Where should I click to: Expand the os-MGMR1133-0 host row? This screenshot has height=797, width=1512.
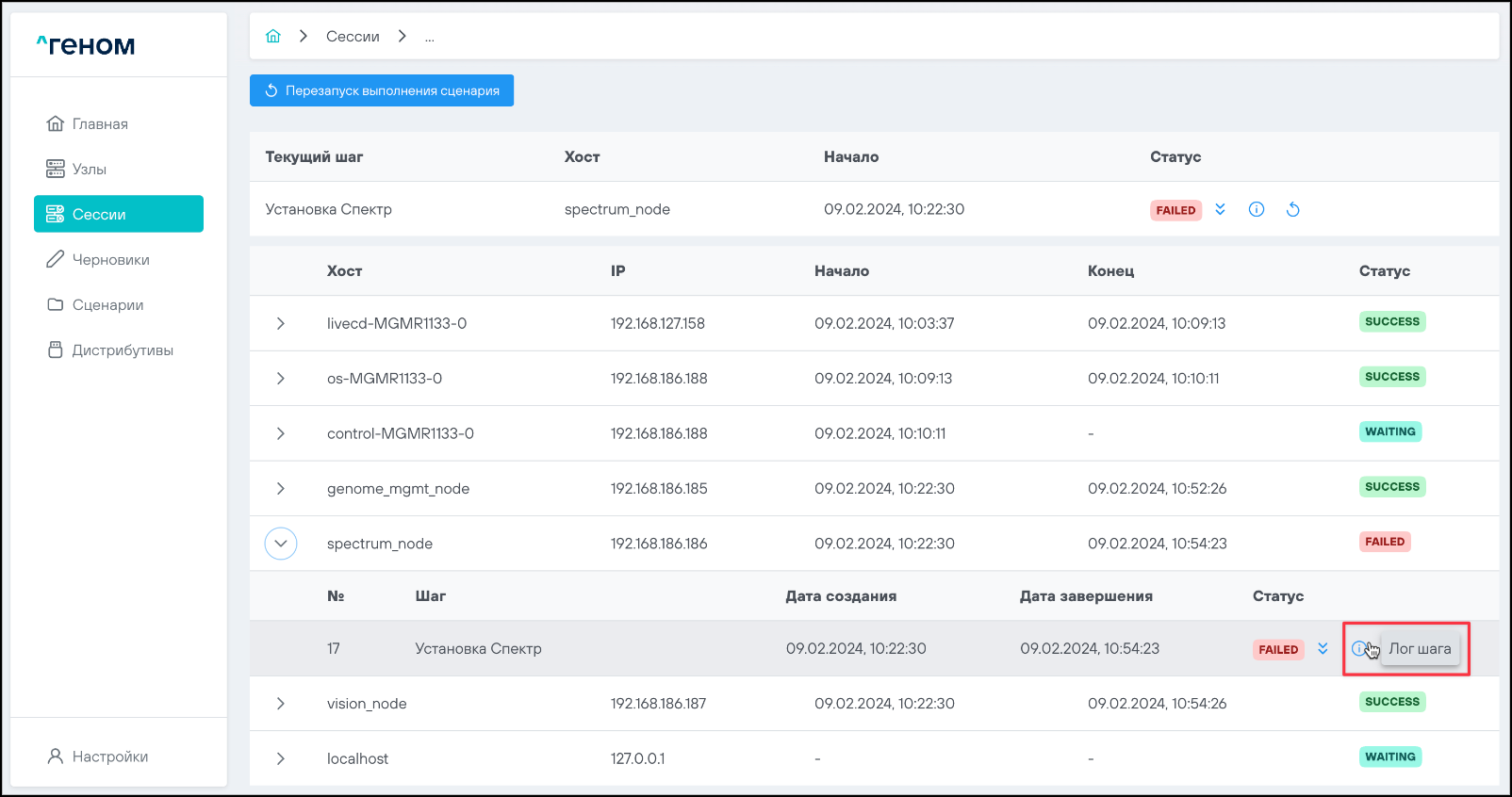tap(280, 378)
